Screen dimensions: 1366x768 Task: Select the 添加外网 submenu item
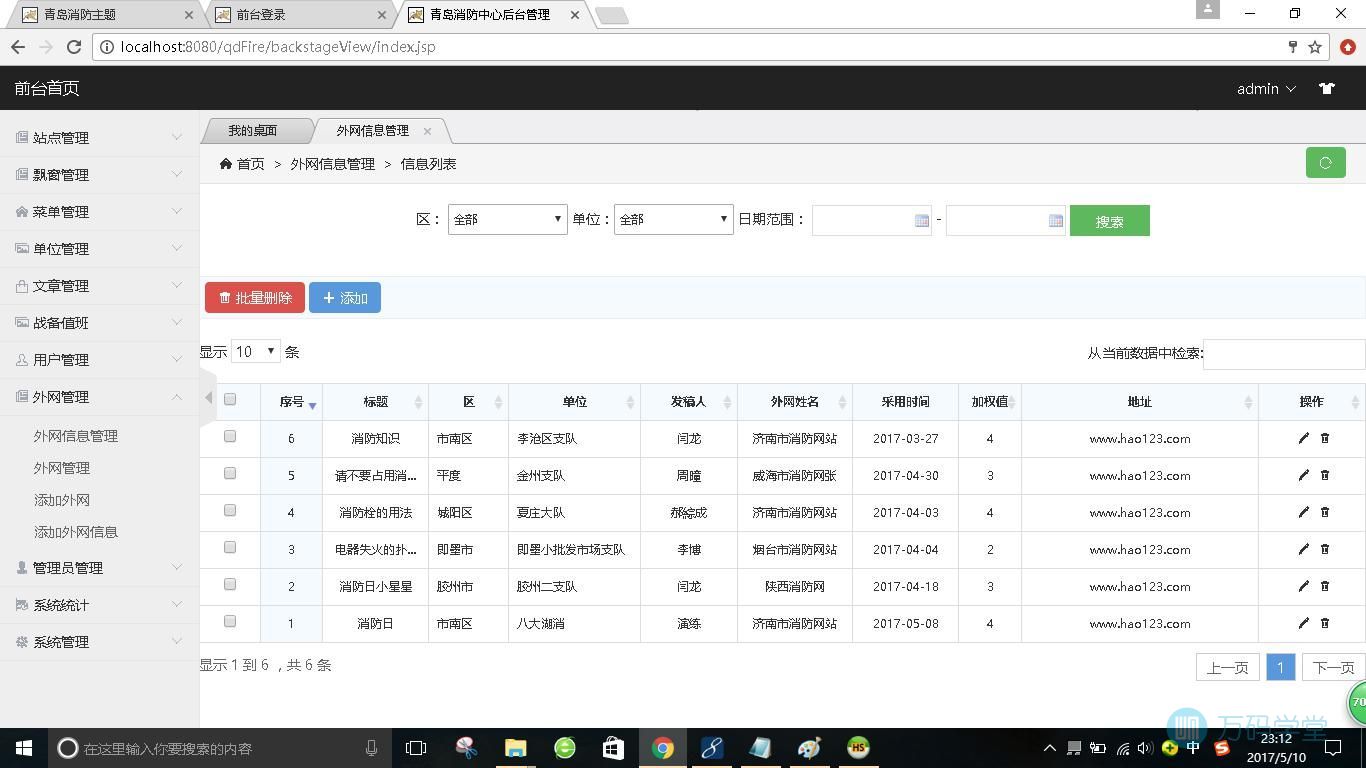click(x=62, y=500)
